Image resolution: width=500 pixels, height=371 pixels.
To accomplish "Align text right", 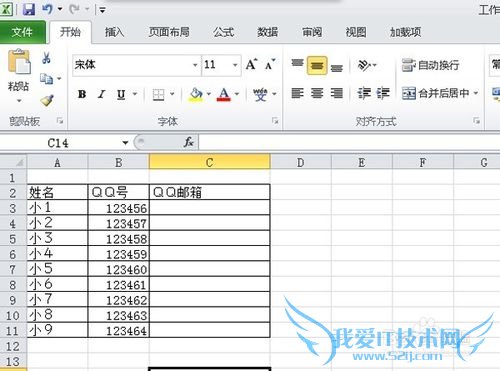I will 337,93.
